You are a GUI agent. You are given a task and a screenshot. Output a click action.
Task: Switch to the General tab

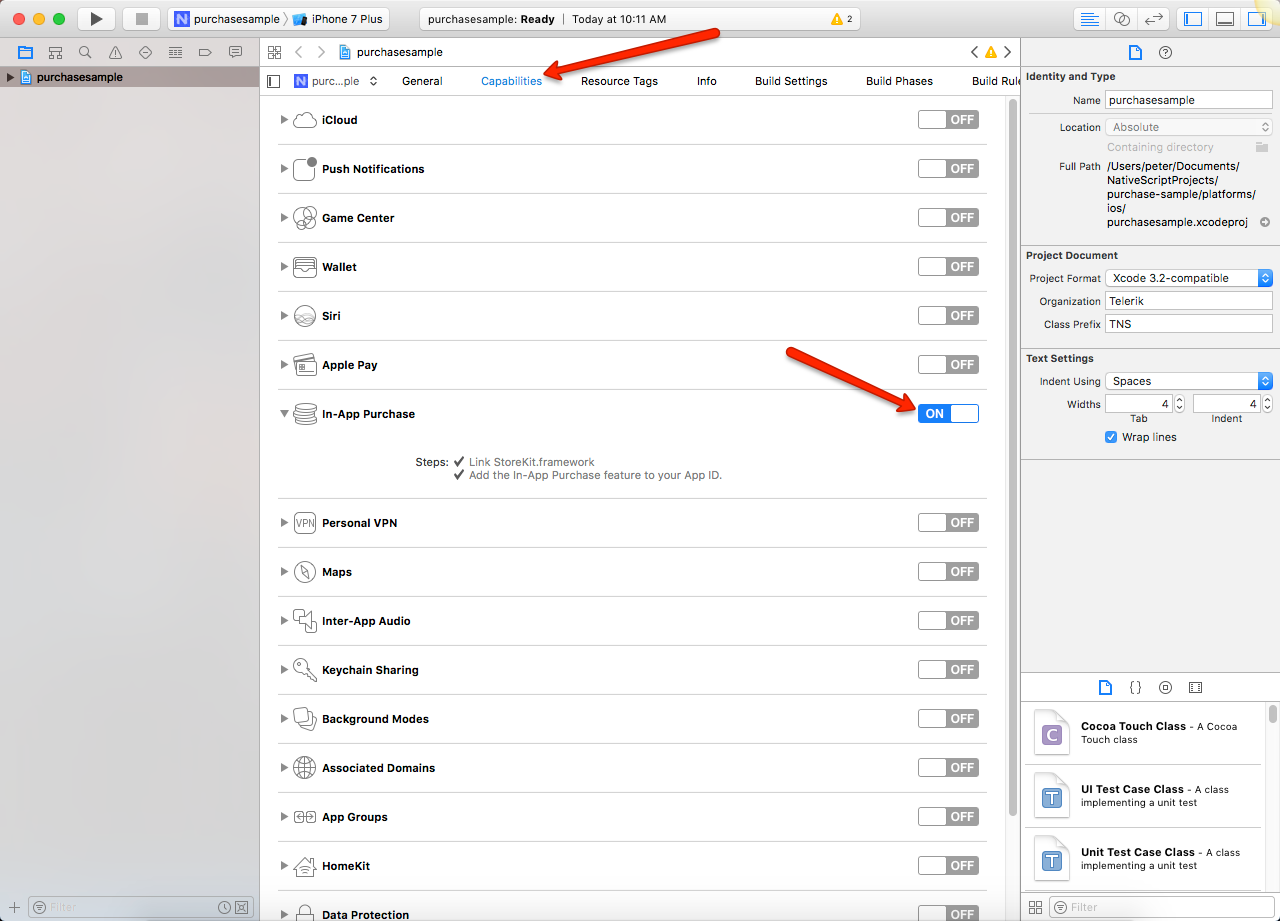(x=422, y=81)
